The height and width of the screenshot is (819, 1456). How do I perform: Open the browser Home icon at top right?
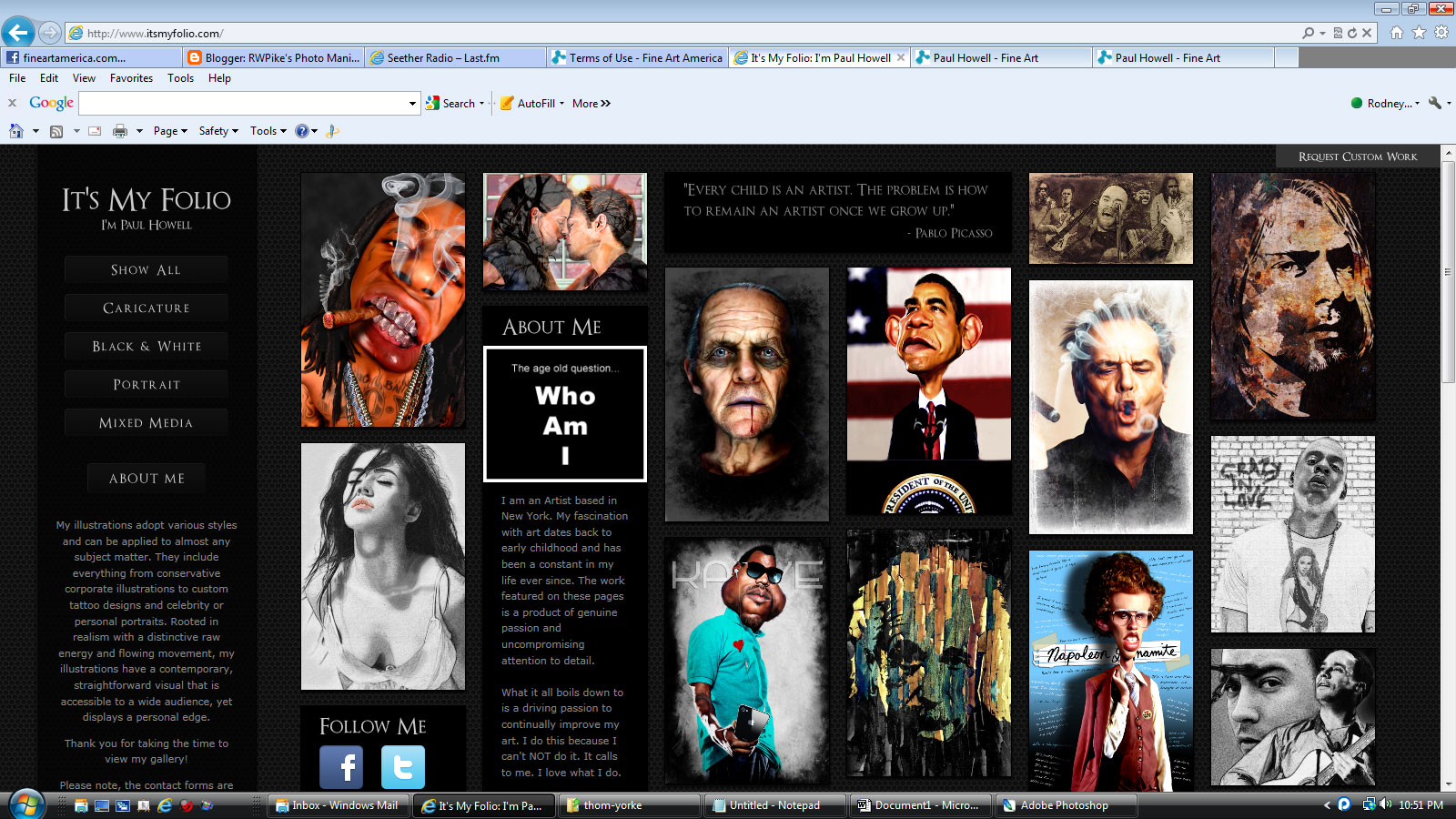[x=1397, y=33]
